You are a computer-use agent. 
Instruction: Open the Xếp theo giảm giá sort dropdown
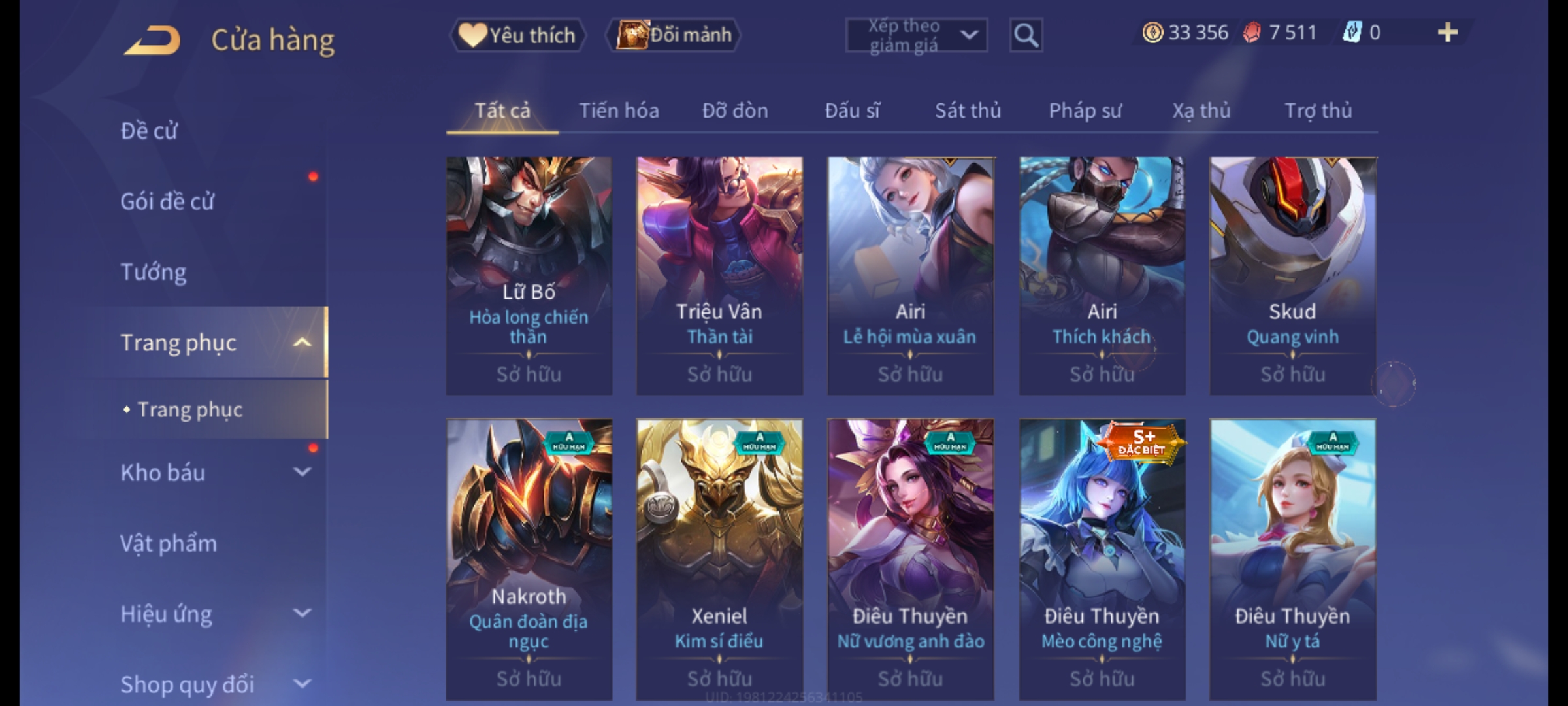point(917,35)
